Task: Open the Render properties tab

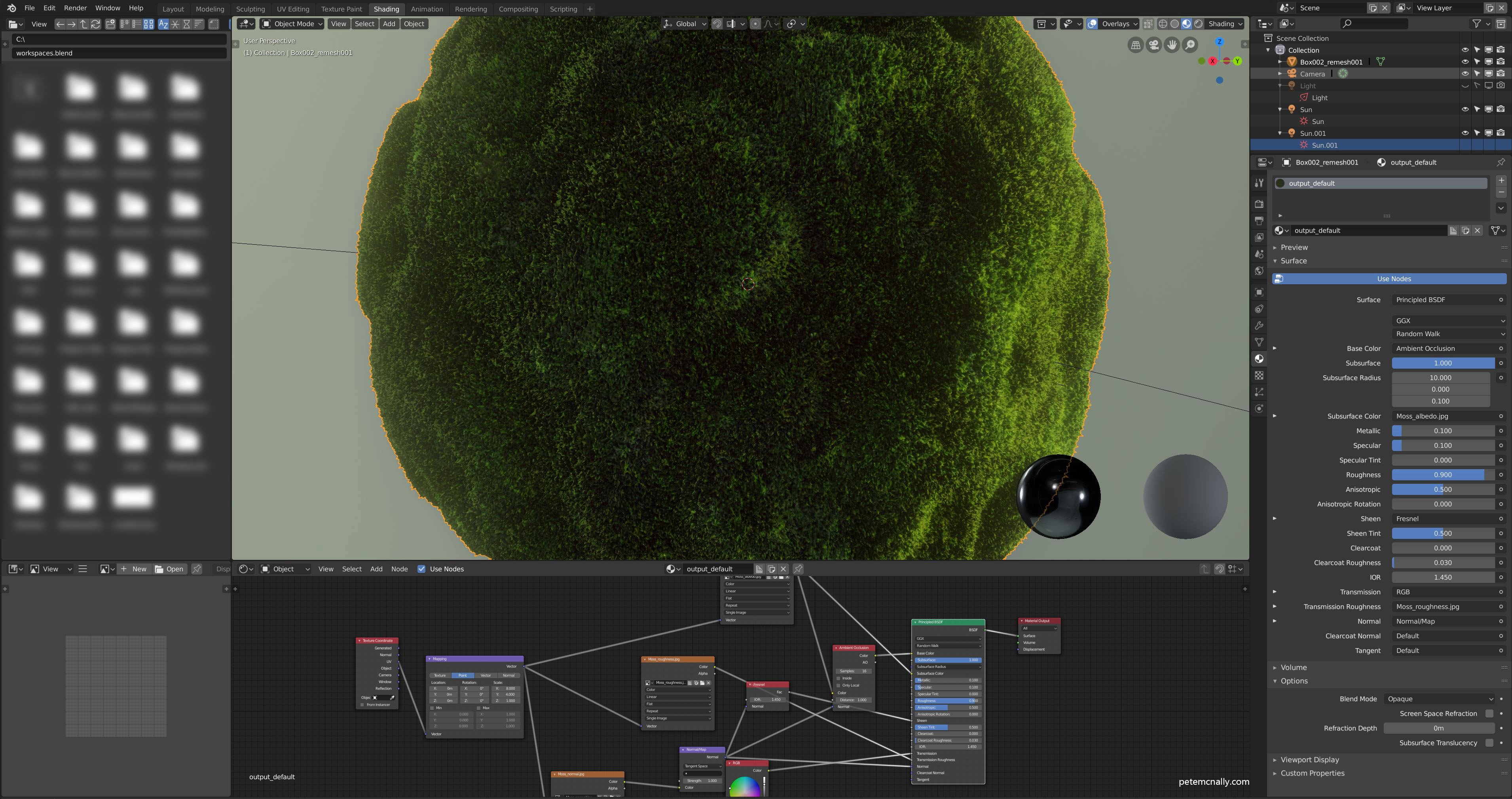Action: [x=1259, y=204]
